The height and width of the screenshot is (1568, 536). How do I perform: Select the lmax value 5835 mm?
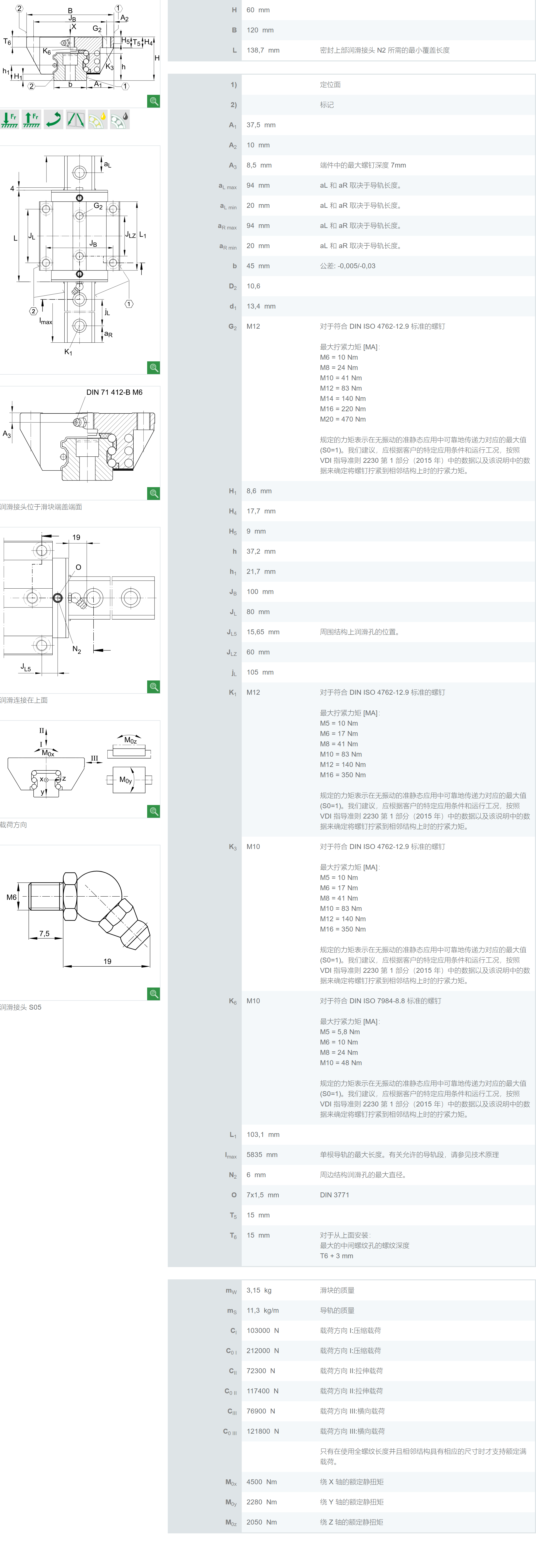pyautogui.click(x=262, y=1155)
